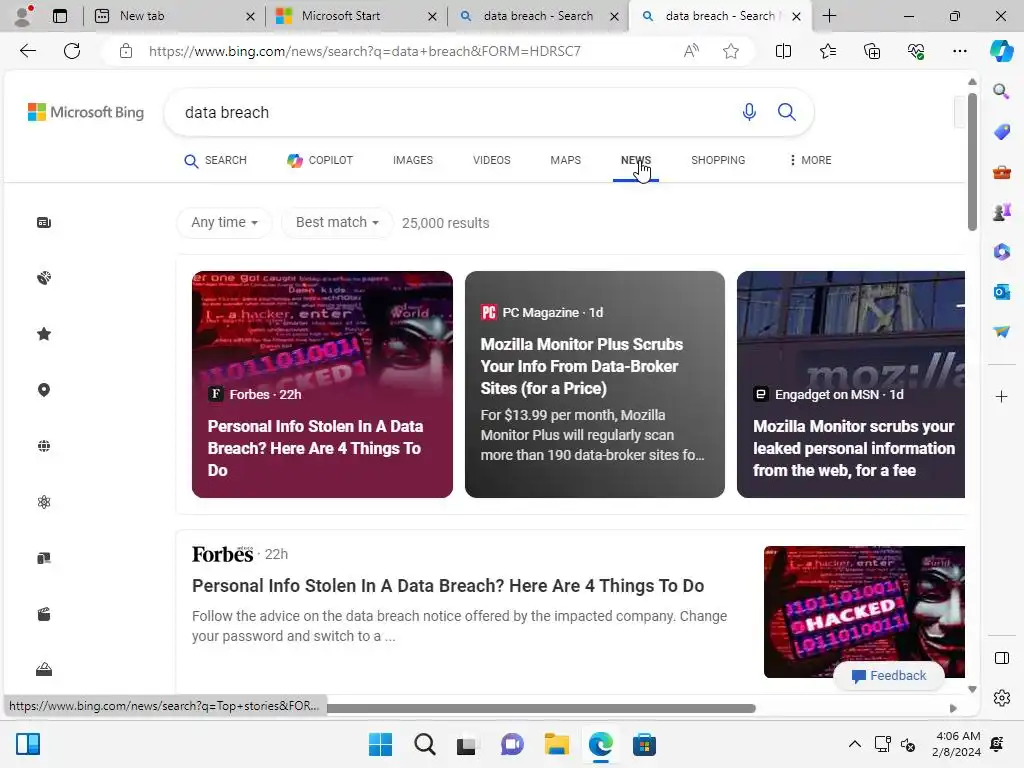Viewport: 1024px width, 768px height.
Task: Toggle the sidebar panel visibility icon
Action: (1001, 658)
